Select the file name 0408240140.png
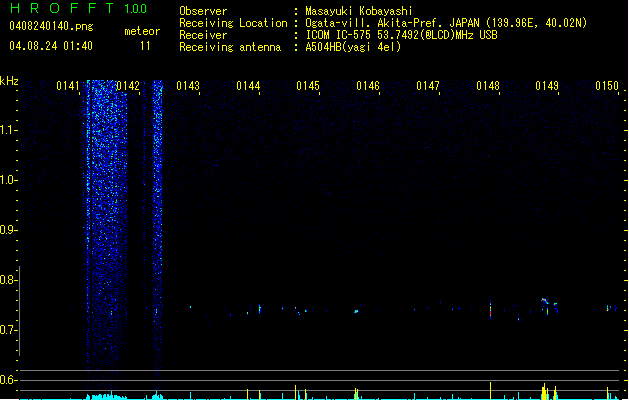This screenshot has width=629, height=400. point(51,27)
